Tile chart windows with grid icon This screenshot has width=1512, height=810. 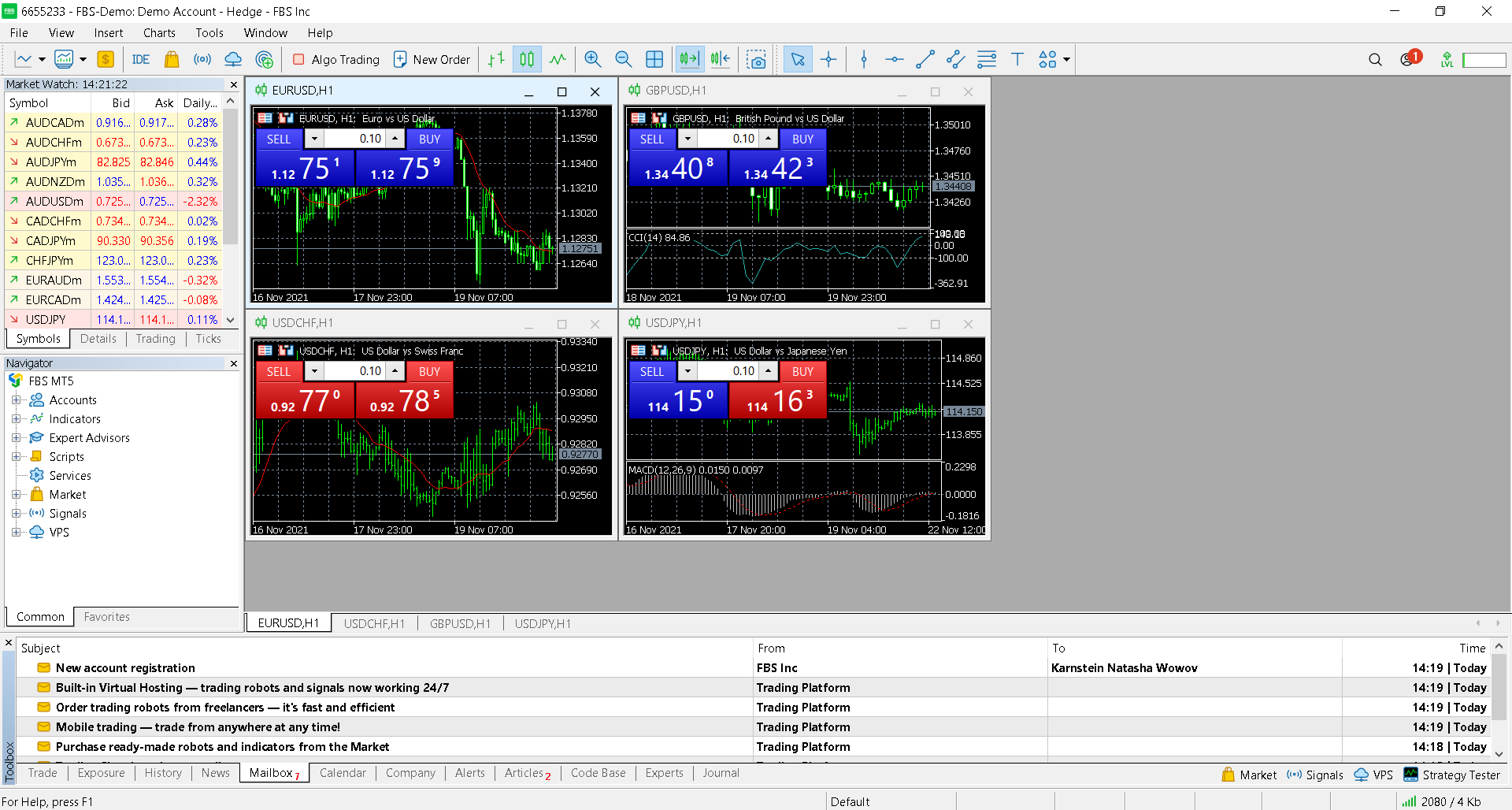pos(654,59)
